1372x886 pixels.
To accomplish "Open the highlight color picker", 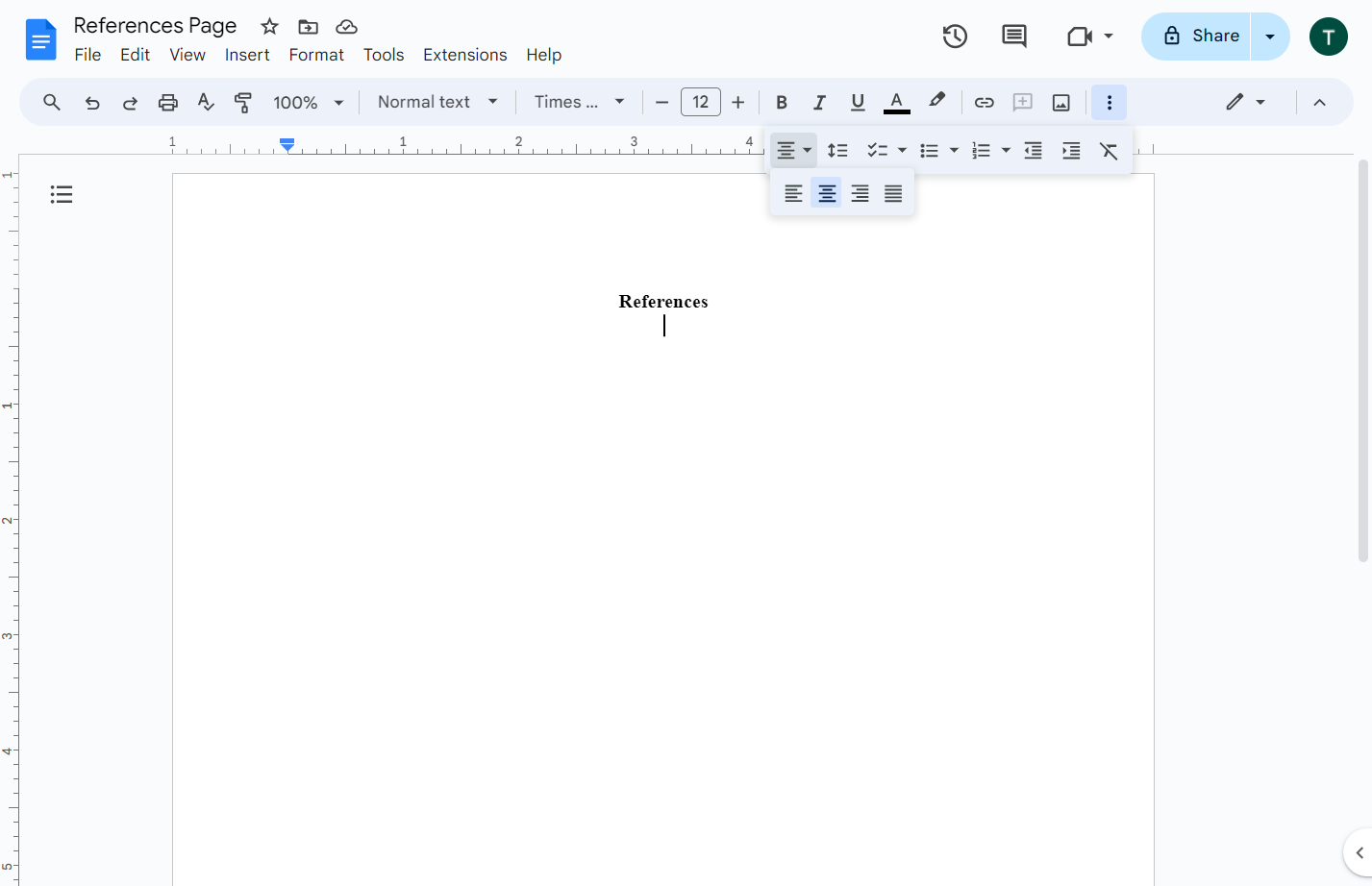I will coord(936,102).
